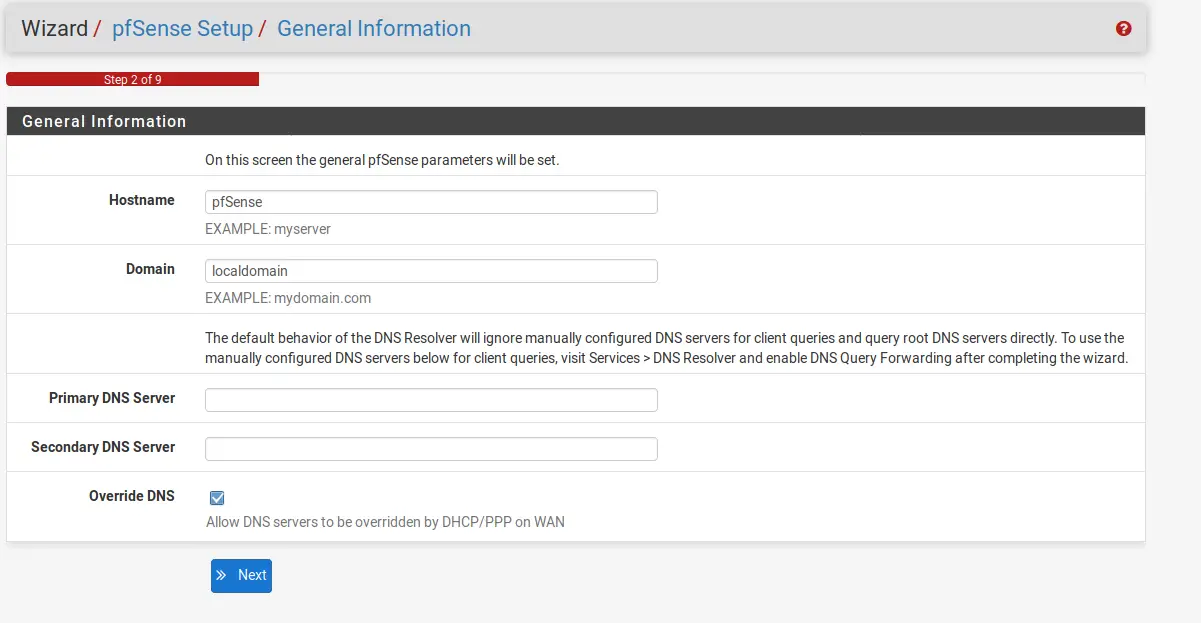The width and height of the screenshot is (1201, 623).
Task: Open the General Information breadcrumb link
Action: [x=374, y=29]
